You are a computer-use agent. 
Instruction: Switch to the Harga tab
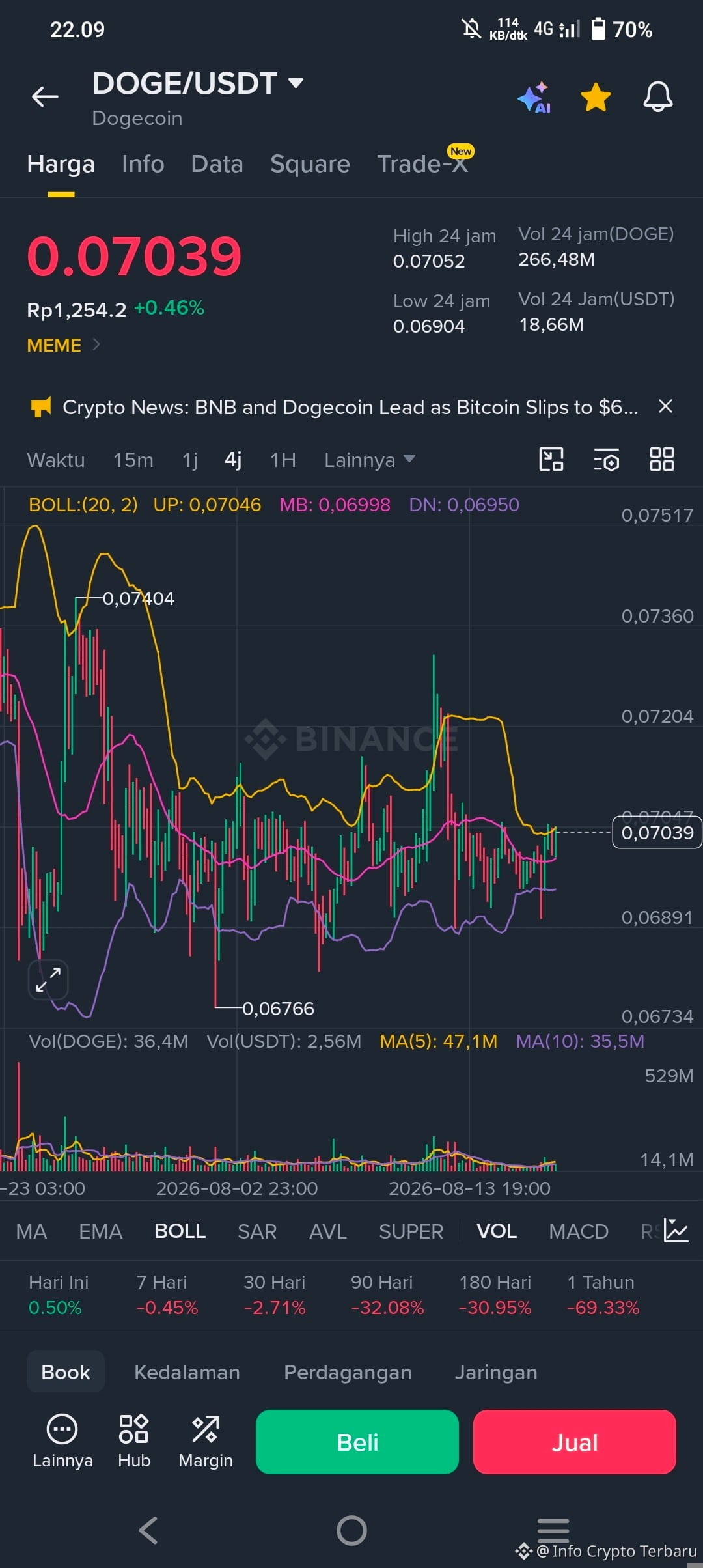pos(61,164)
